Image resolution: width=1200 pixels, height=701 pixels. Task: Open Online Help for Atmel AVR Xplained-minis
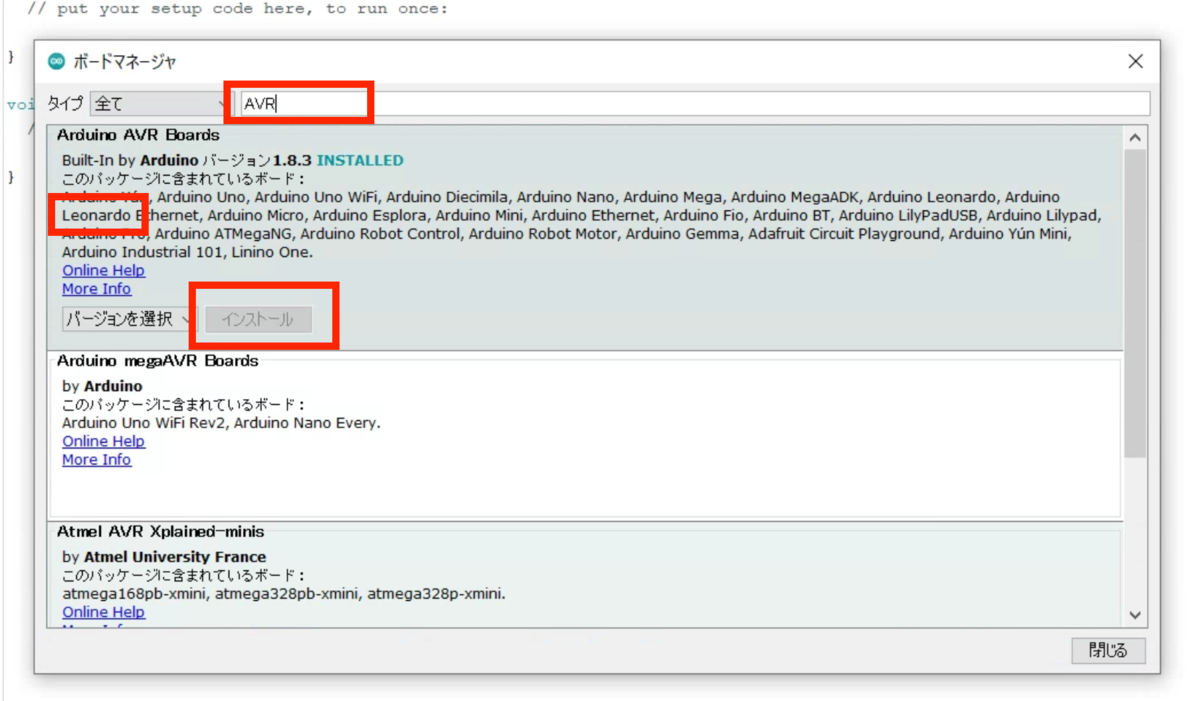pyautogui.click(x=103, y=612)
